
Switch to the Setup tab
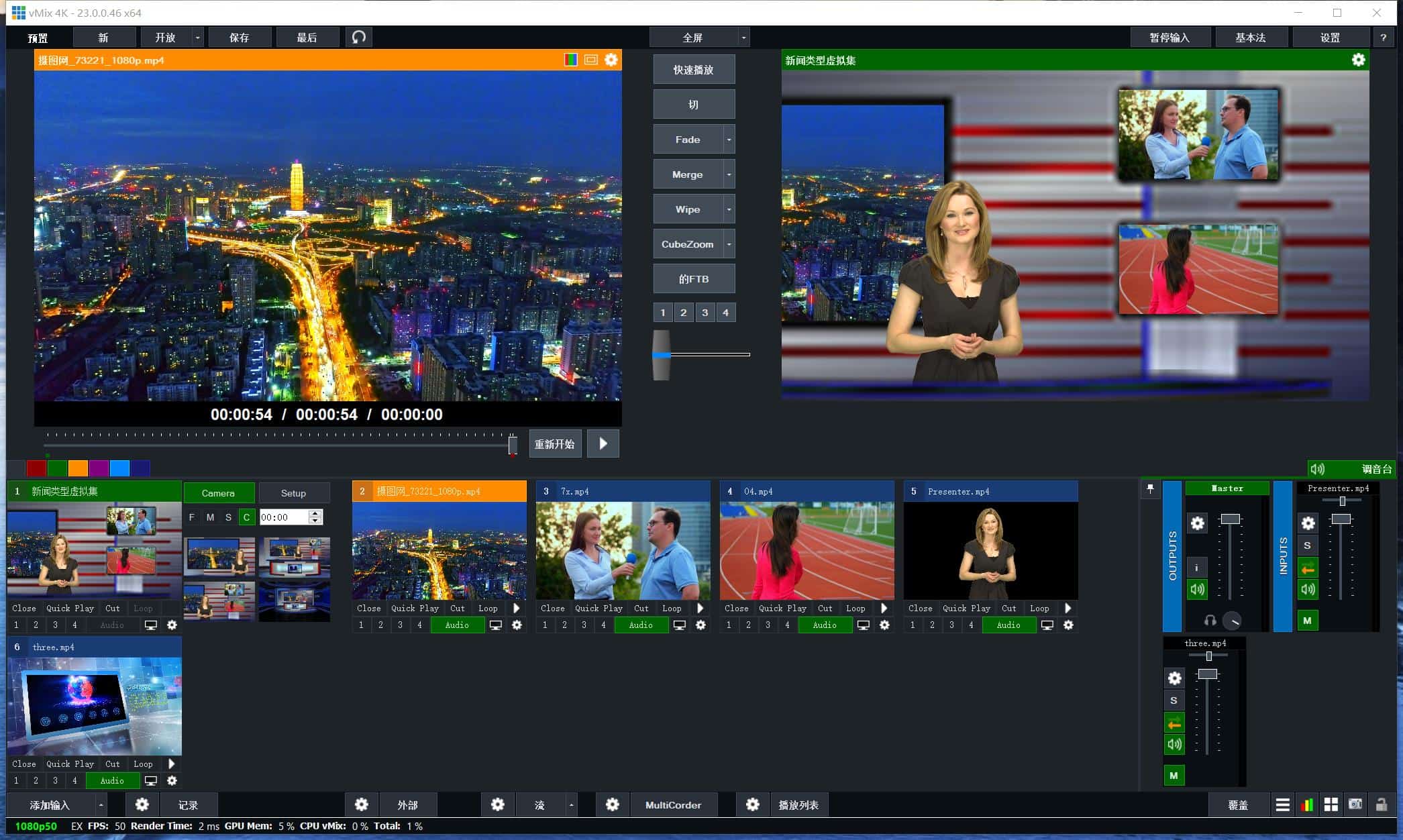[293, 493]
